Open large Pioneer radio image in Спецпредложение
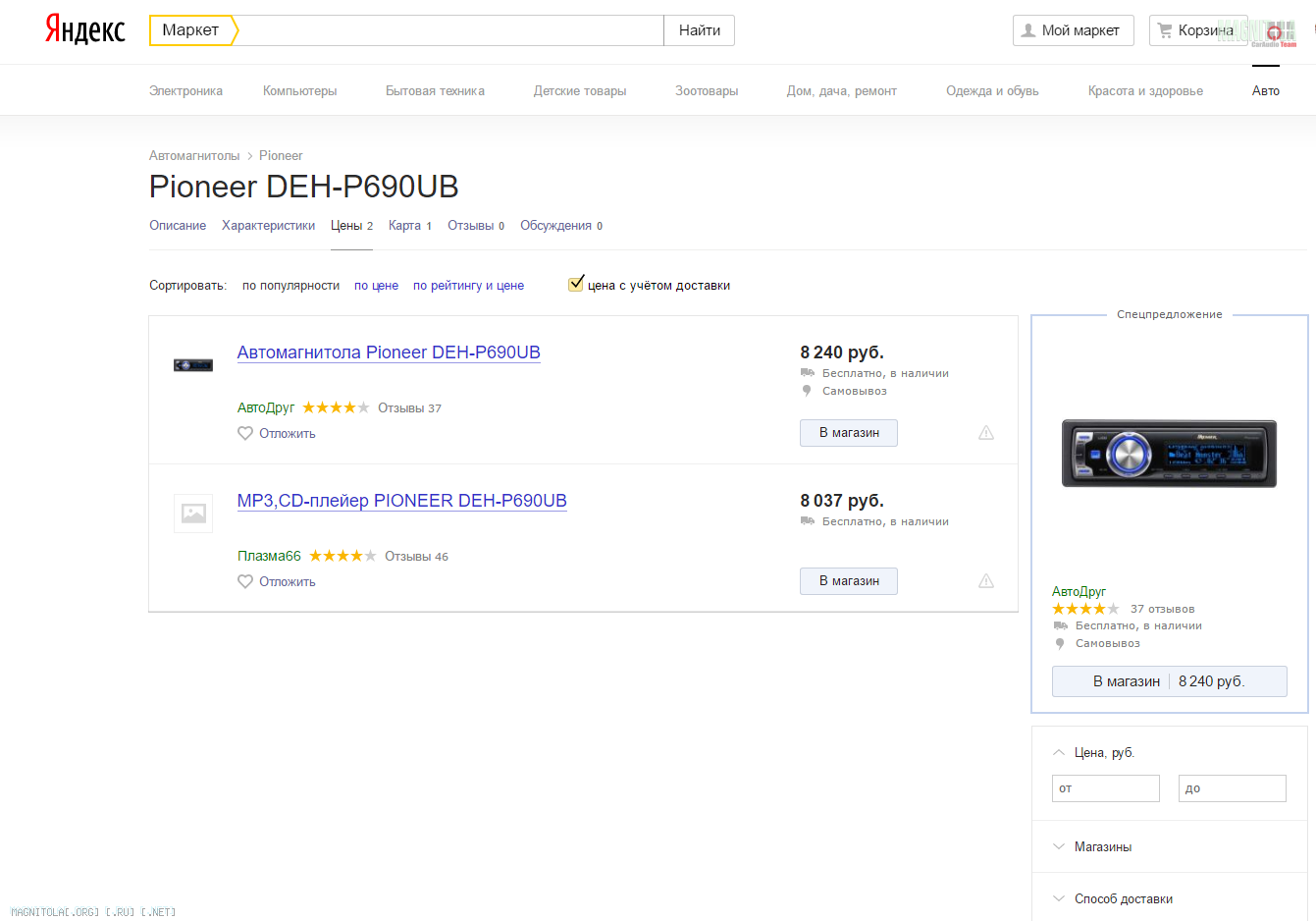The width and height of the screenshot is (1316, 921). [x=1170, y=454]
